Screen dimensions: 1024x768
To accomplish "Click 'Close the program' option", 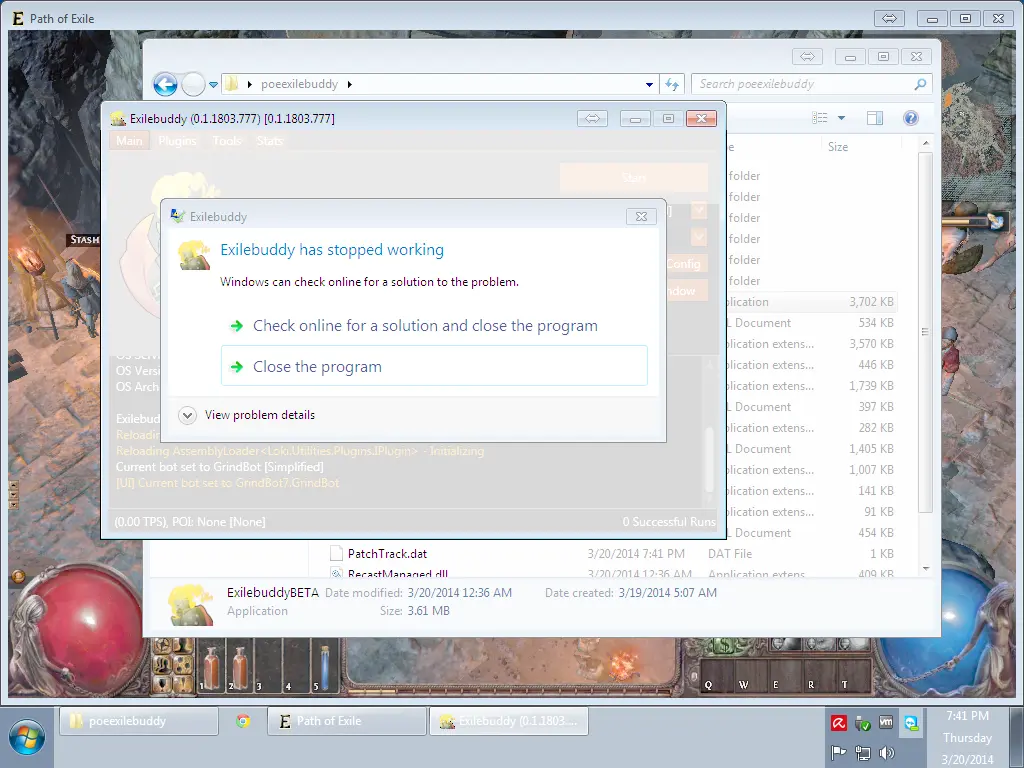I will pyautogui.click(x=317, y=367).
